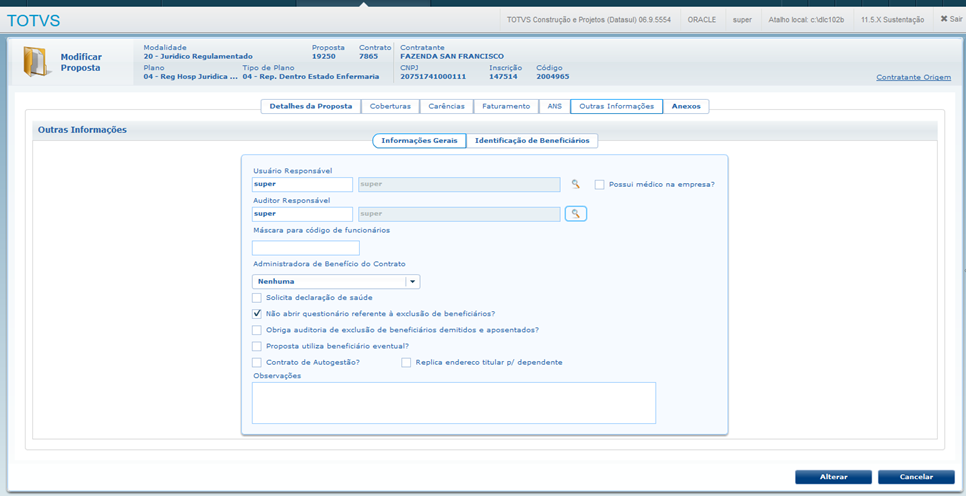Open the Administradora de Benefício dropdown arrow
Screen dimensions: 966x496
tap(413, 282)
